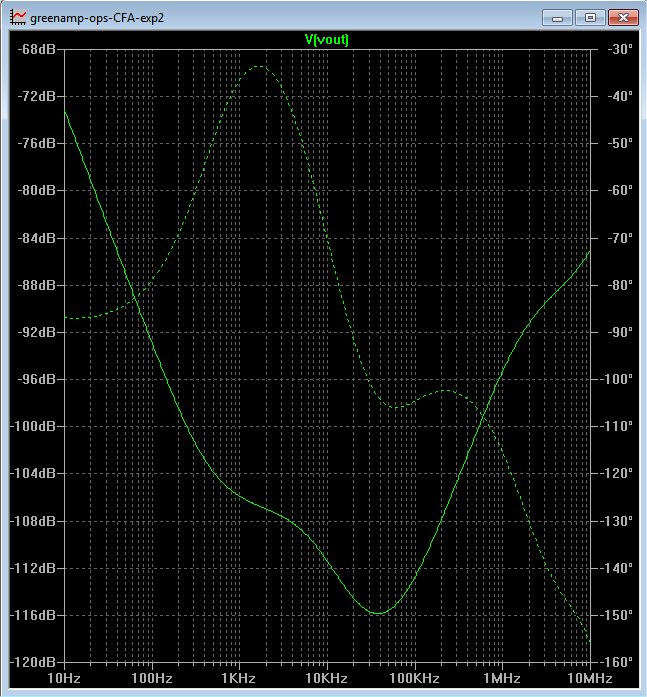647x697 pixels.
Task: Click the -80° phase axis label
Action: pos(620,285)
